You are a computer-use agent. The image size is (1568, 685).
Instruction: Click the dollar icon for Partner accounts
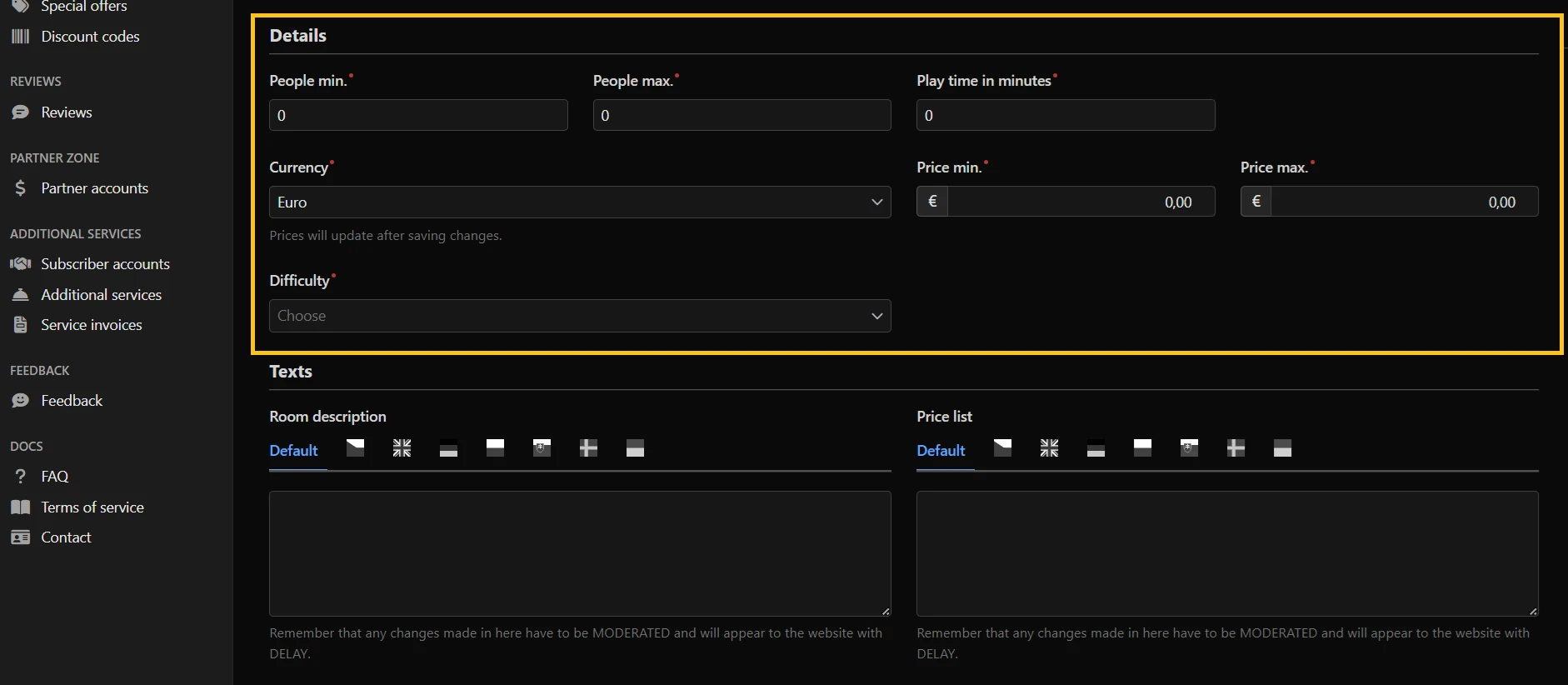(x=20, y=188)
